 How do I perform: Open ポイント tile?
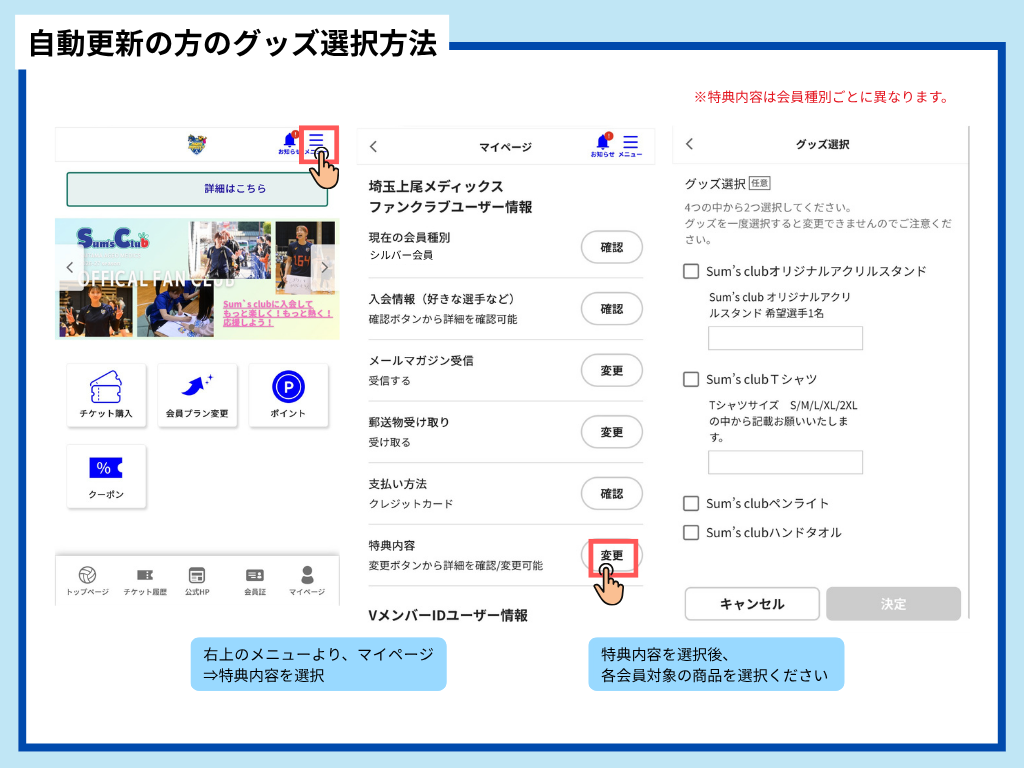(288, 395)
